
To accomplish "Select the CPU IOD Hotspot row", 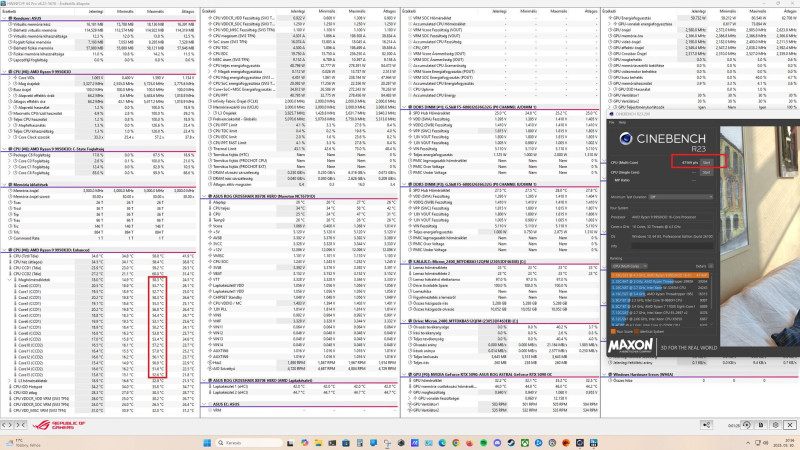I will [98, 387].
